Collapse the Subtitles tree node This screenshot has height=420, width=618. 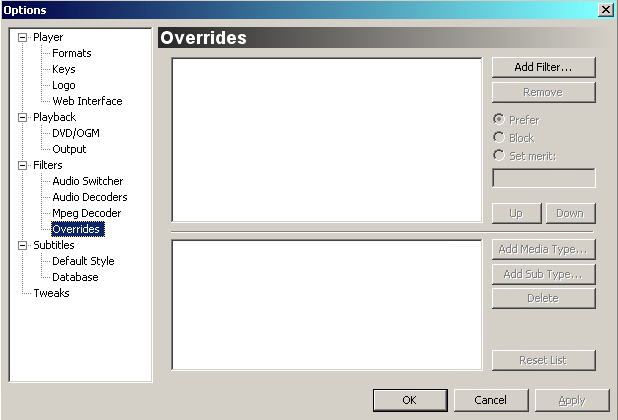coord(22,245)
